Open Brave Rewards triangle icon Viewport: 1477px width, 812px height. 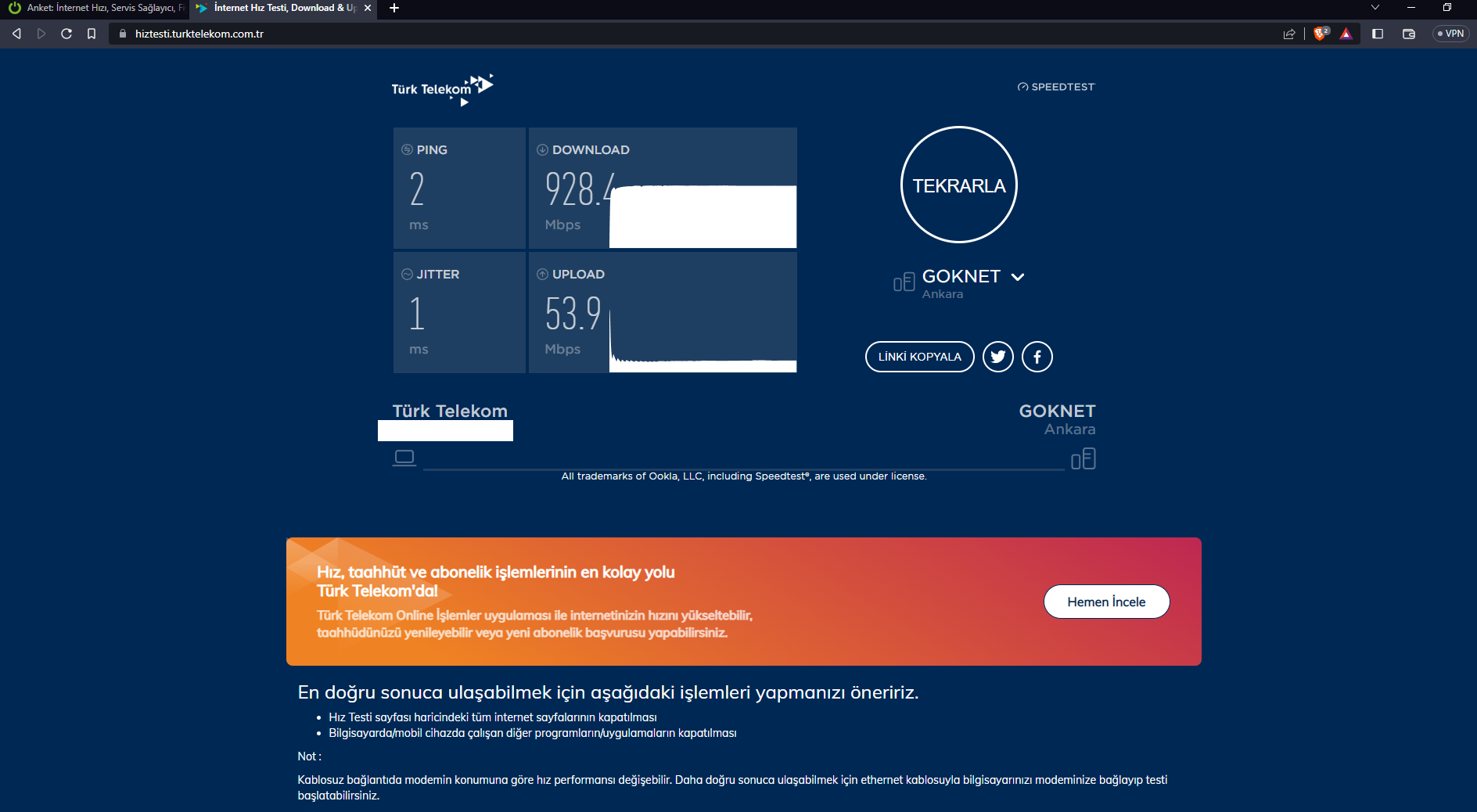point(1346,34)
